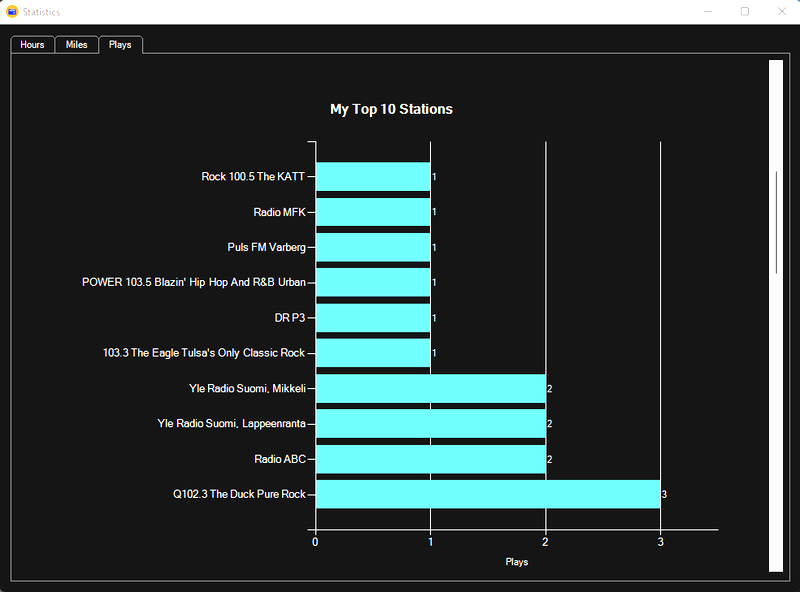Close the Statistics window
Viewport: 800px width, 592px height.
pos(781,12)
